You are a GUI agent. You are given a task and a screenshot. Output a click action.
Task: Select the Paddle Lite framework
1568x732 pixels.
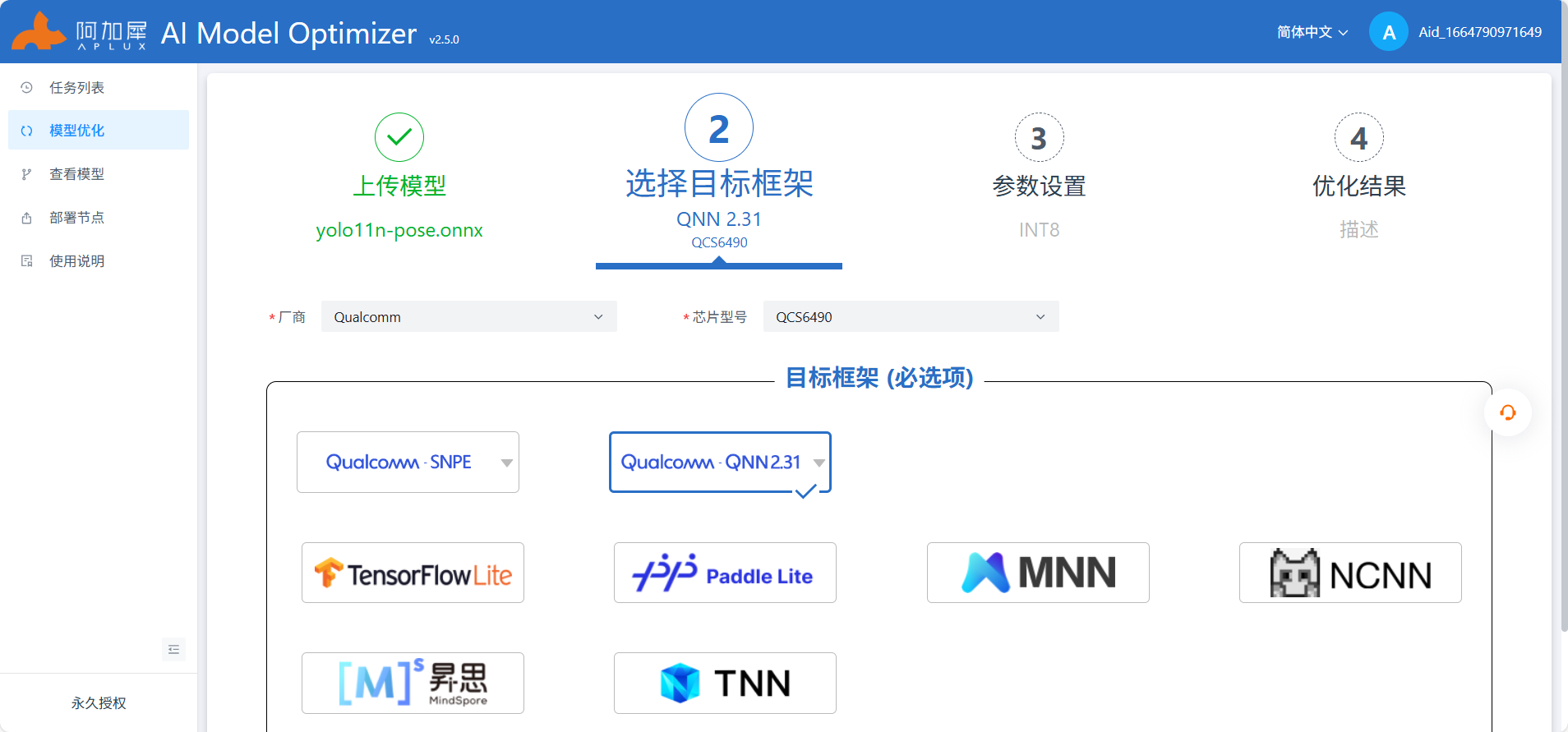click(725, 573)
